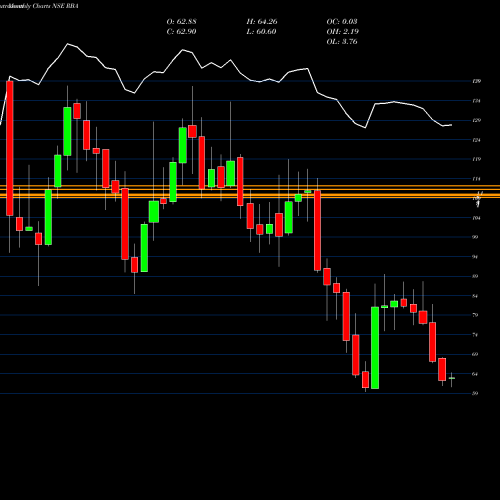Image resolution: width=500 pixels, height=500 pixels.
Task: Select the open value 'O: 62.88'
Action: pyautogui.click(x=181, y=22)
